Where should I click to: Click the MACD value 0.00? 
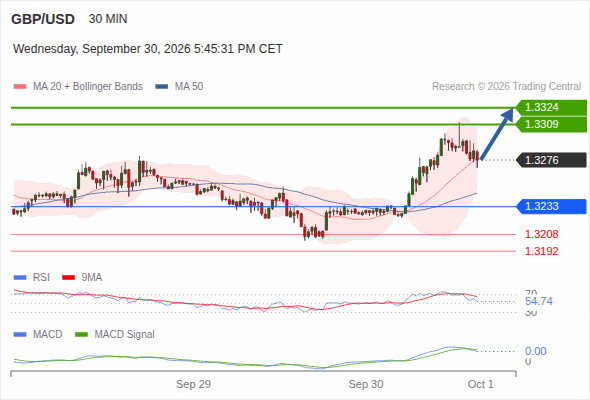(x=535, y=351)
